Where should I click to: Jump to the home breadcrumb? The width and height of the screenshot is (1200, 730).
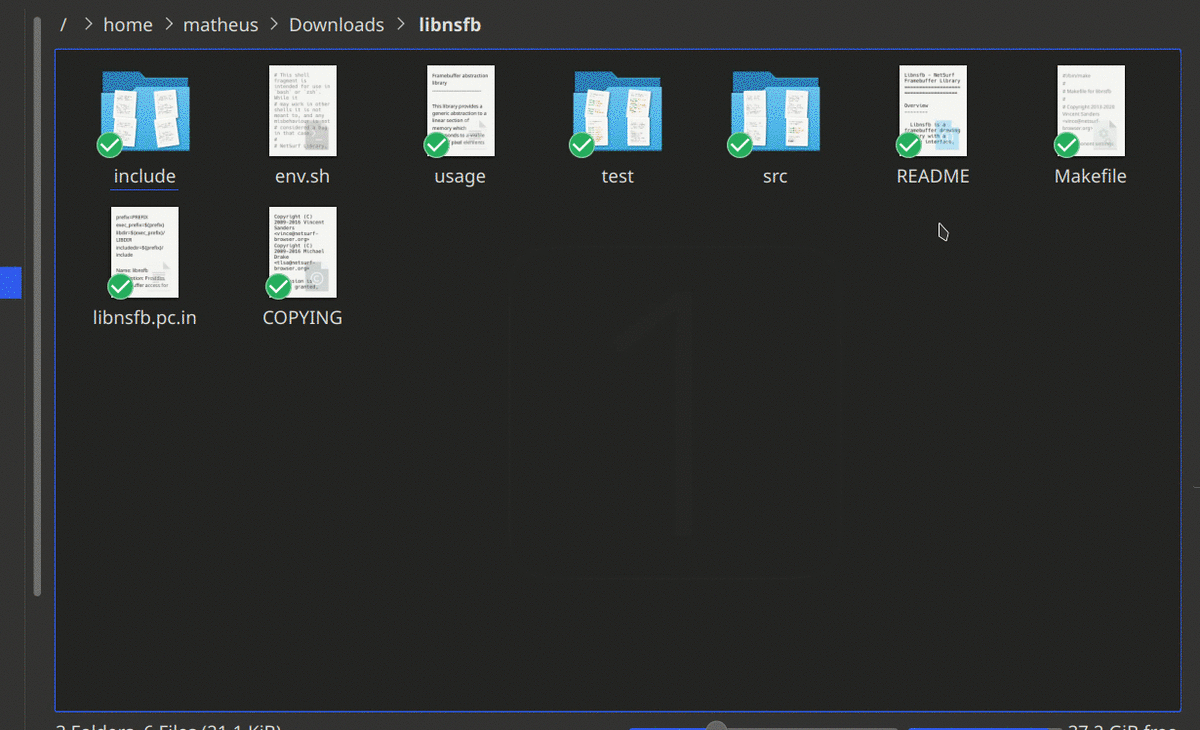click(x=128, y=24)
